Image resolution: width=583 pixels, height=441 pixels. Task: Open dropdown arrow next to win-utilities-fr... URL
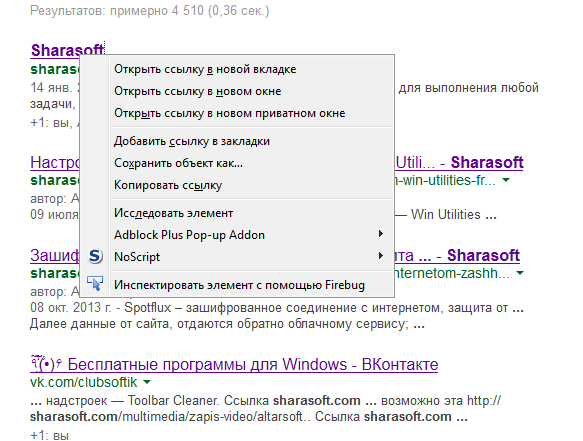pyautogui.click(x=506, y=180)
